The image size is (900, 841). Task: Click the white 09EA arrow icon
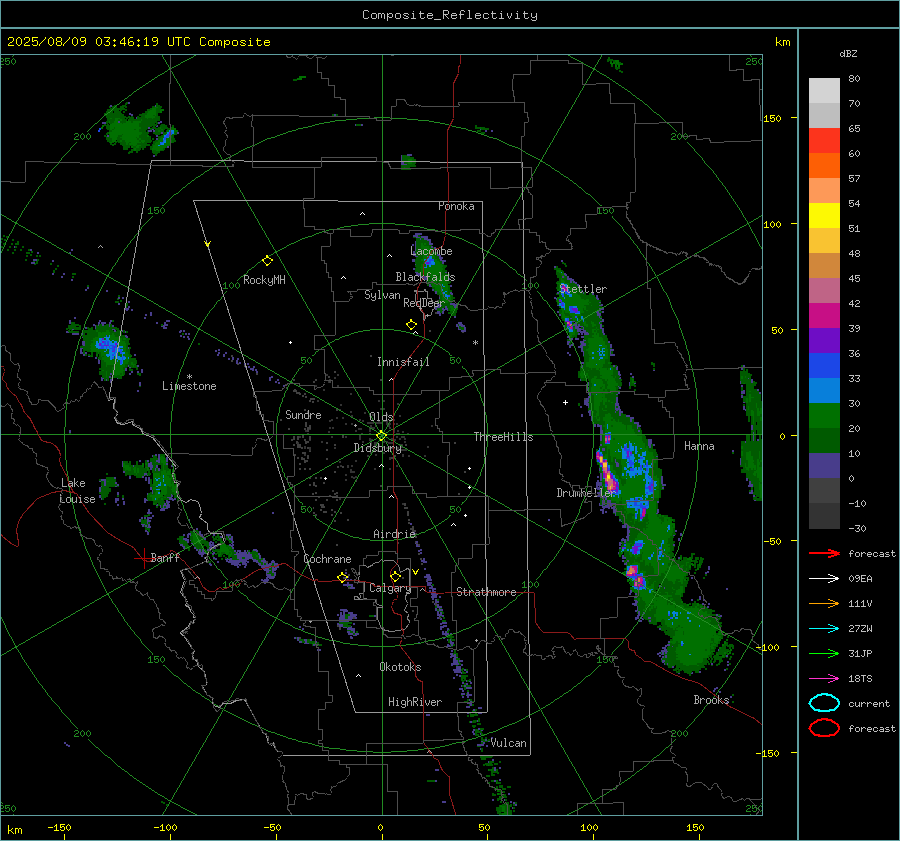824,578
